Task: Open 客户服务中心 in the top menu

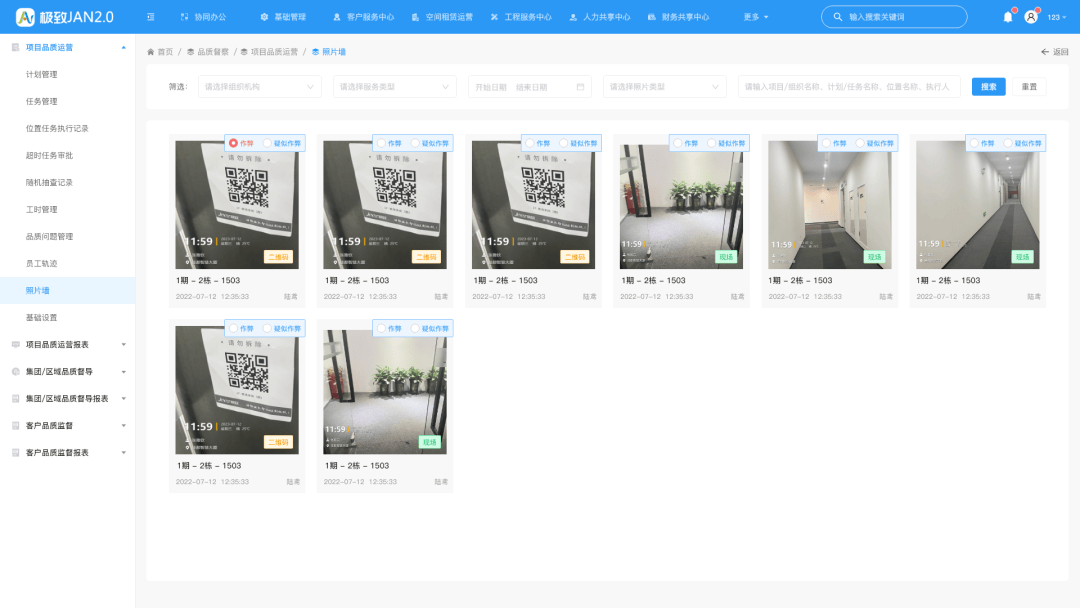Action: [x=363, y=17]
